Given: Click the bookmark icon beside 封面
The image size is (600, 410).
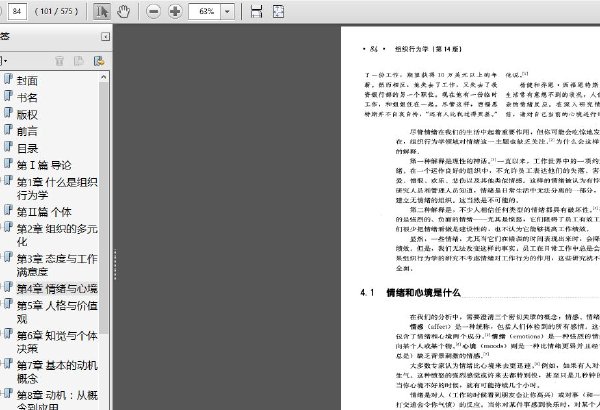Looking at the screenshot, I should (x=8, y=79).
